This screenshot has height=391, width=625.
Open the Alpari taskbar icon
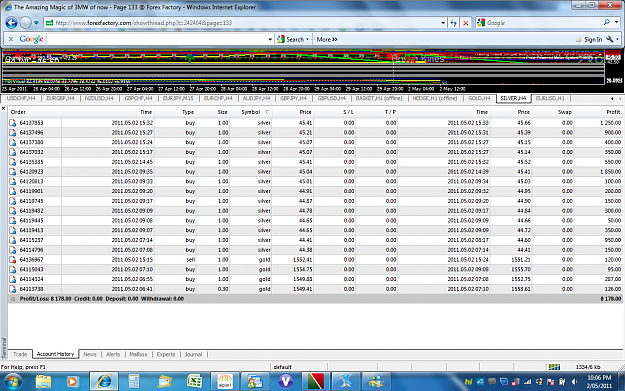tap(225, 382)
